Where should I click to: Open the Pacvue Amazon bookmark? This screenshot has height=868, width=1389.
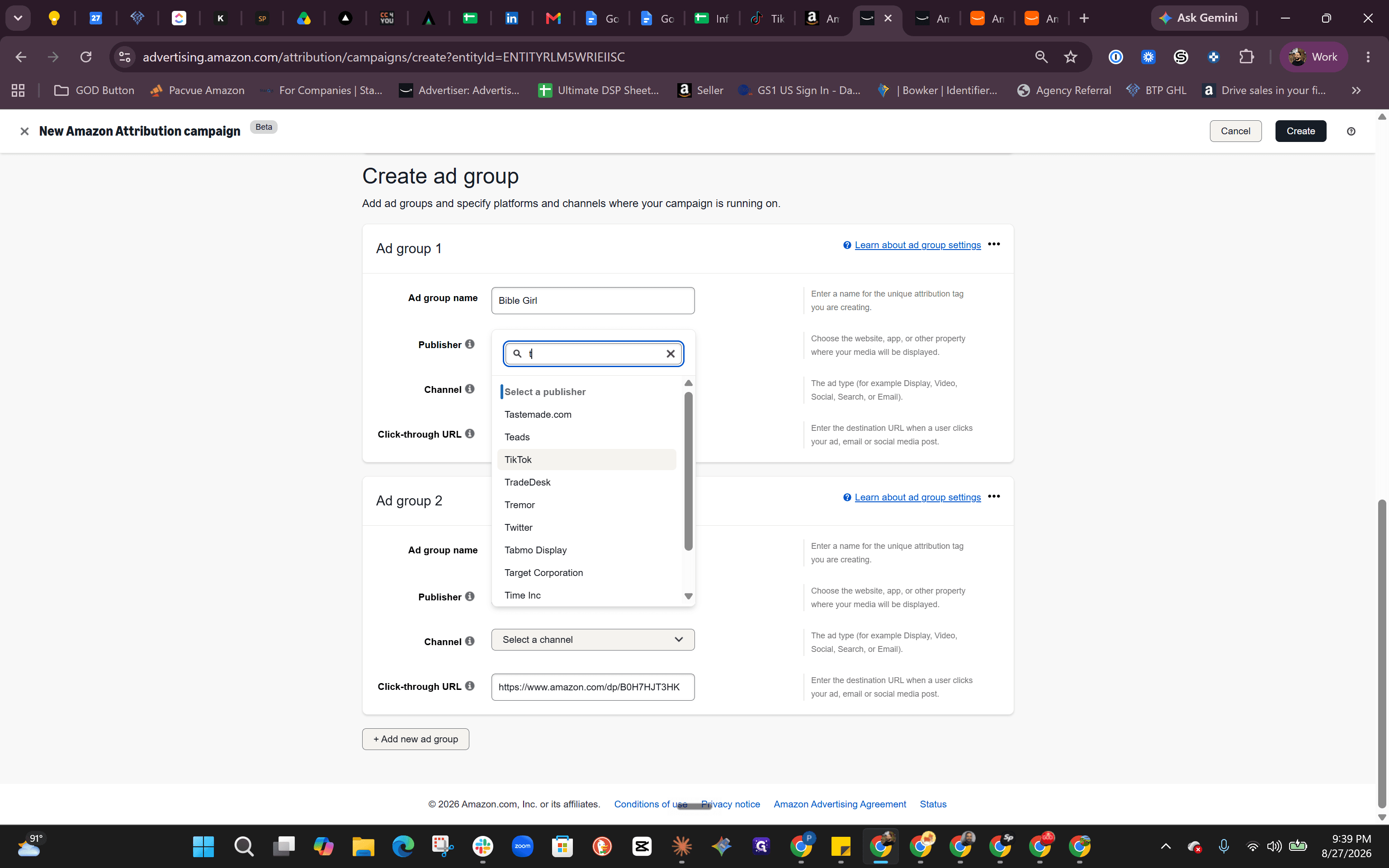click(x=197, y=90)
